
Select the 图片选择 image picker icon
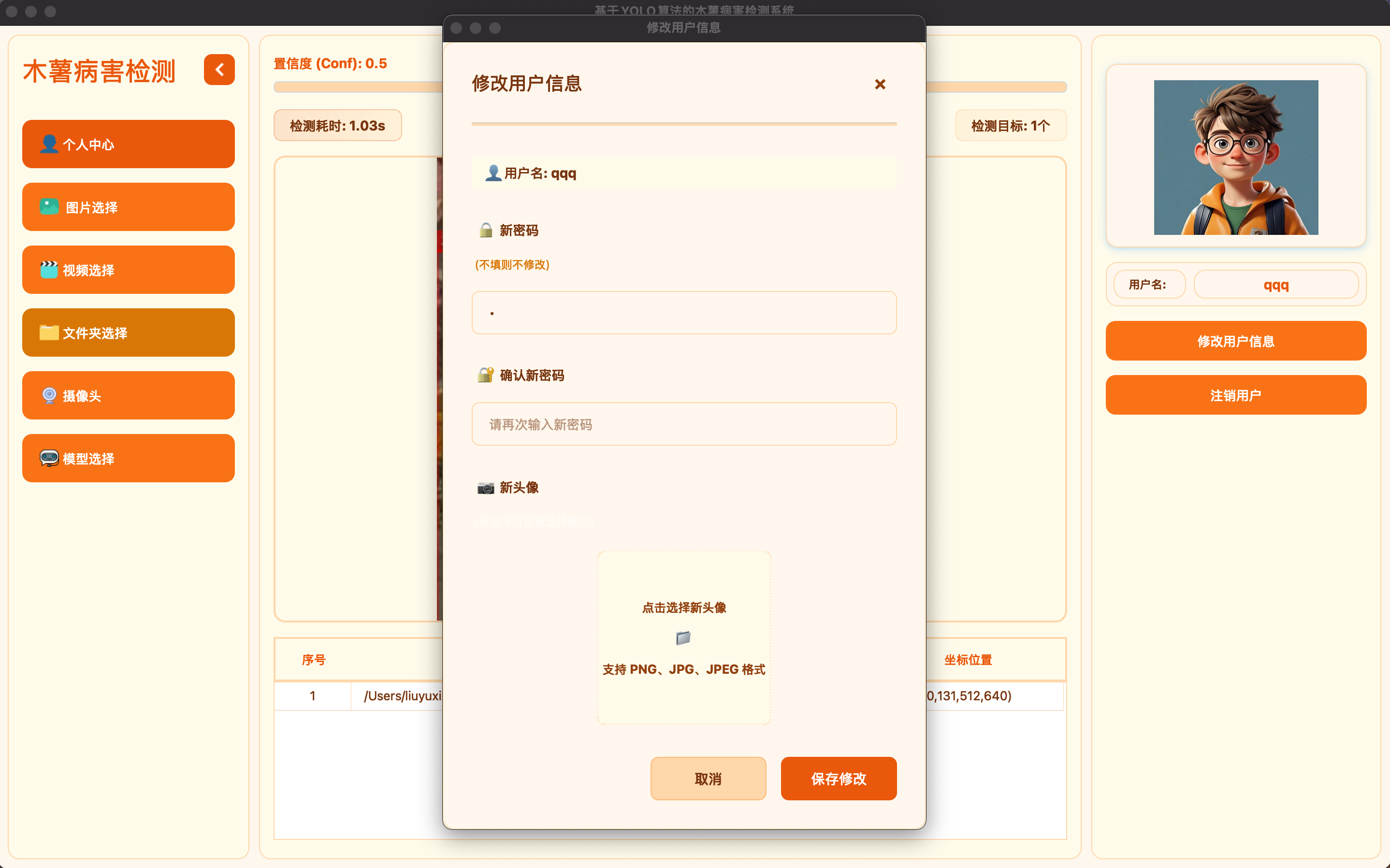point(49,207)
